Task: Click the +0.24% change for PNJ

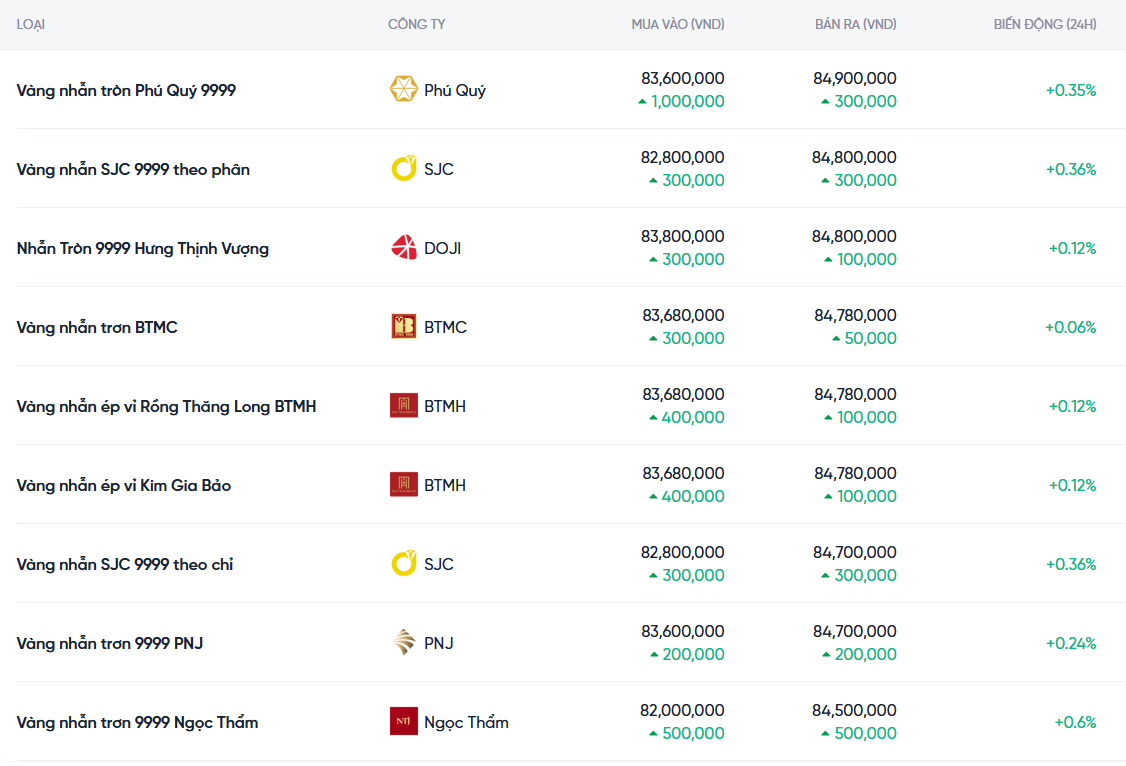Action: [1071, 643]
